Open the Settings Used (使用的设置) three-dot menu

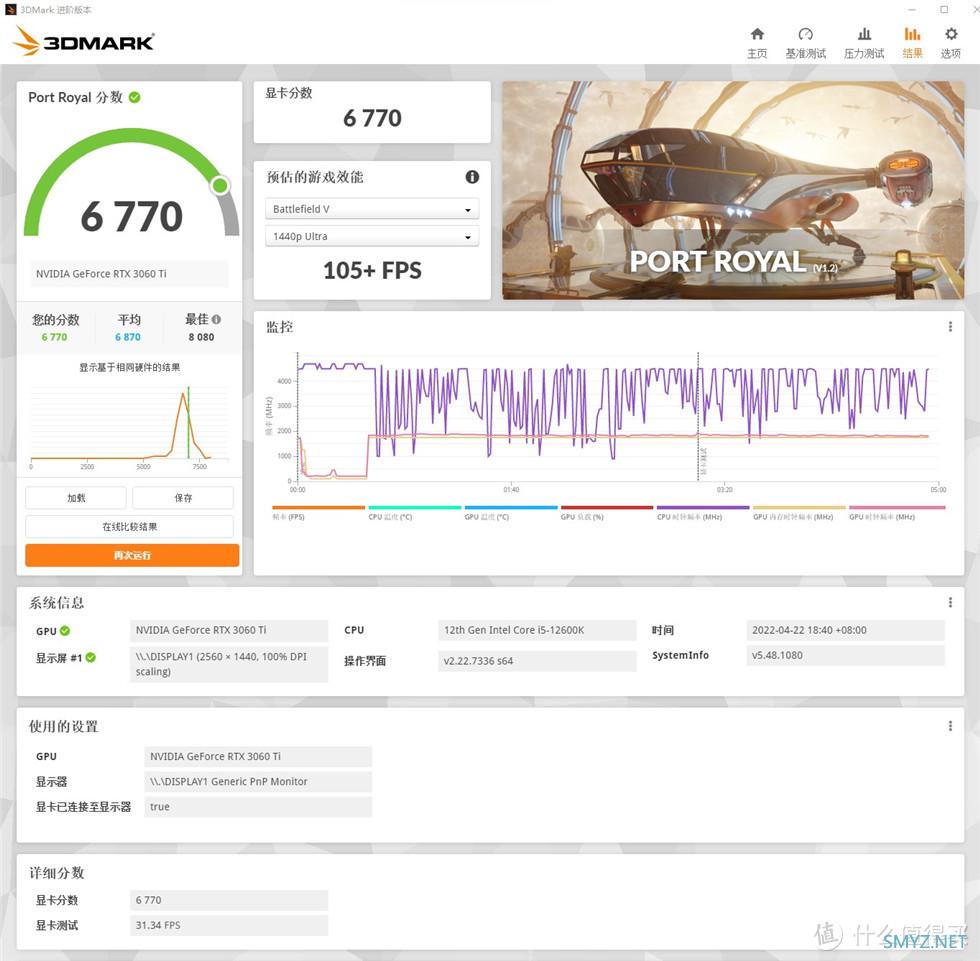[x=950, y=725]
